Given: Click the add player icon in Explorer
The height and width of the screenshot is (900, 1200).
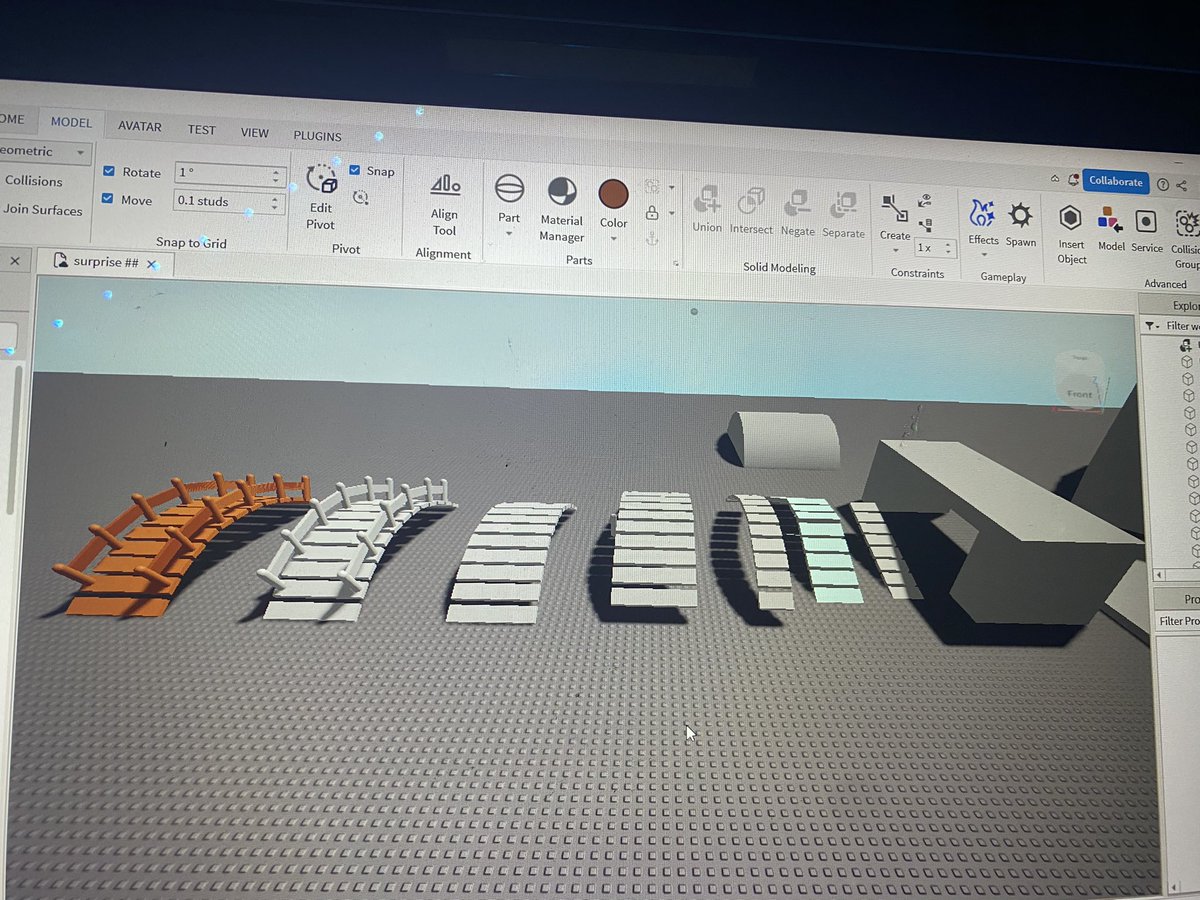Looking at the screenshot, I should [1186, 344].
